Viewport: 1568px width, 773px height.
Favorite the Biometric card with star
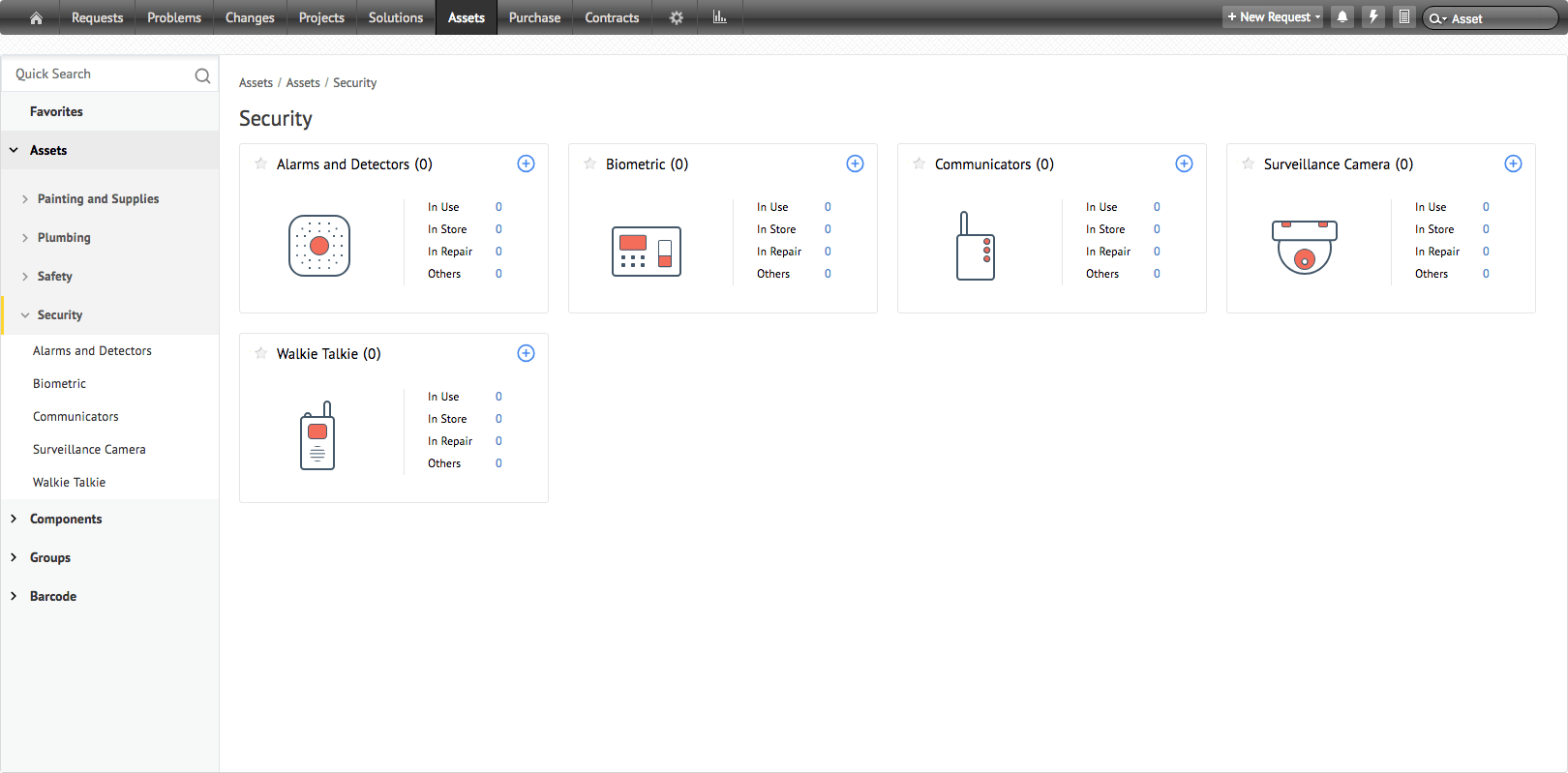(589, 164)
